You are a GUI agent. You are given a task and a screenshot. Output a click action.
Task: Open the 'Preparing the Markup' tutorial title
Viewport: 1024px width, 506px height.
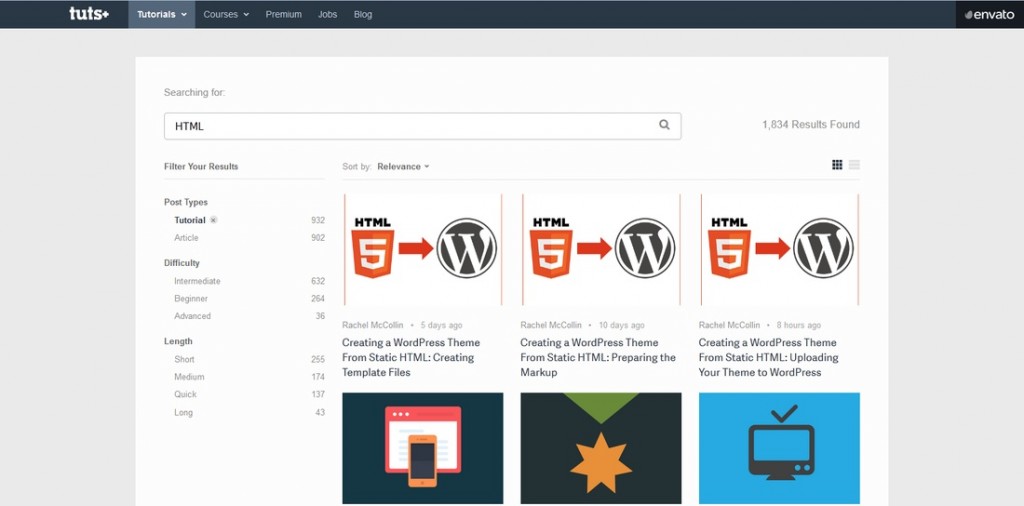coord(598,357)
